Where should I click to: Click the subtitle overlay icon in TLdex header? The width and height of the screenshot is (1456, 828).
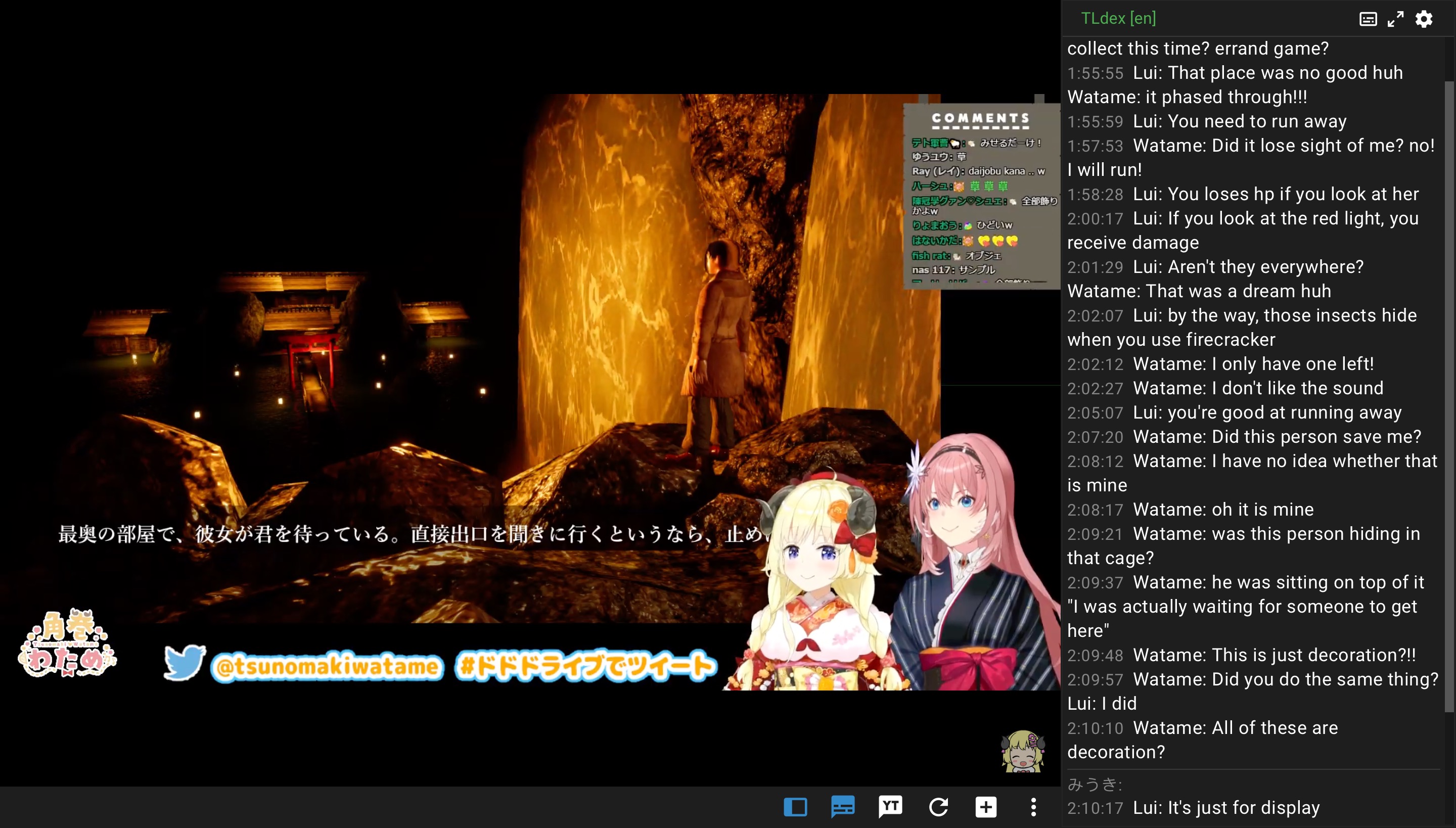click(x=1368, y=19)
